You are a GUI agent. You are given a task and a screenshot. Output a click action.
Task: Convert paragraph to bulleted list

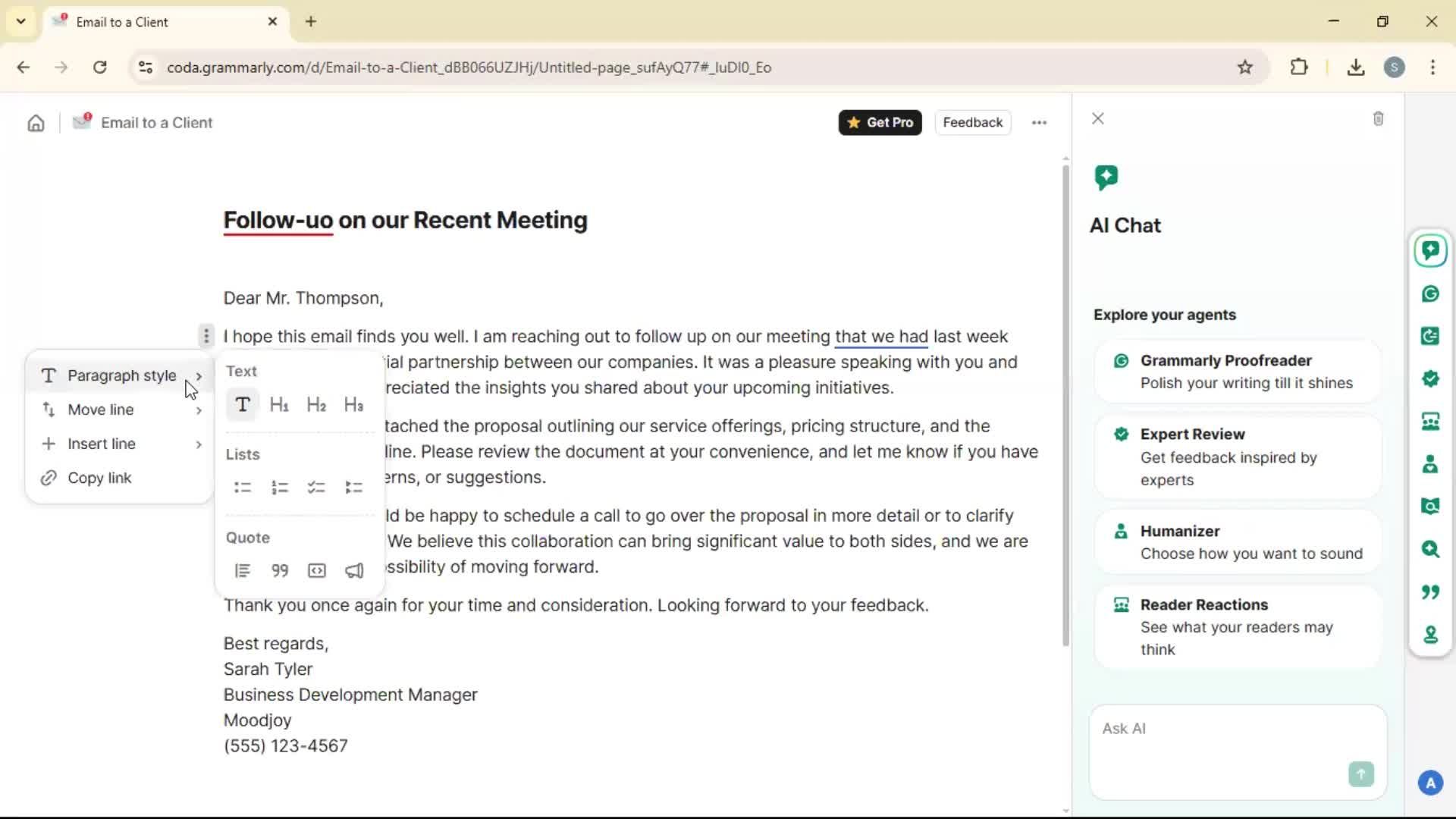tap(243, 488)
